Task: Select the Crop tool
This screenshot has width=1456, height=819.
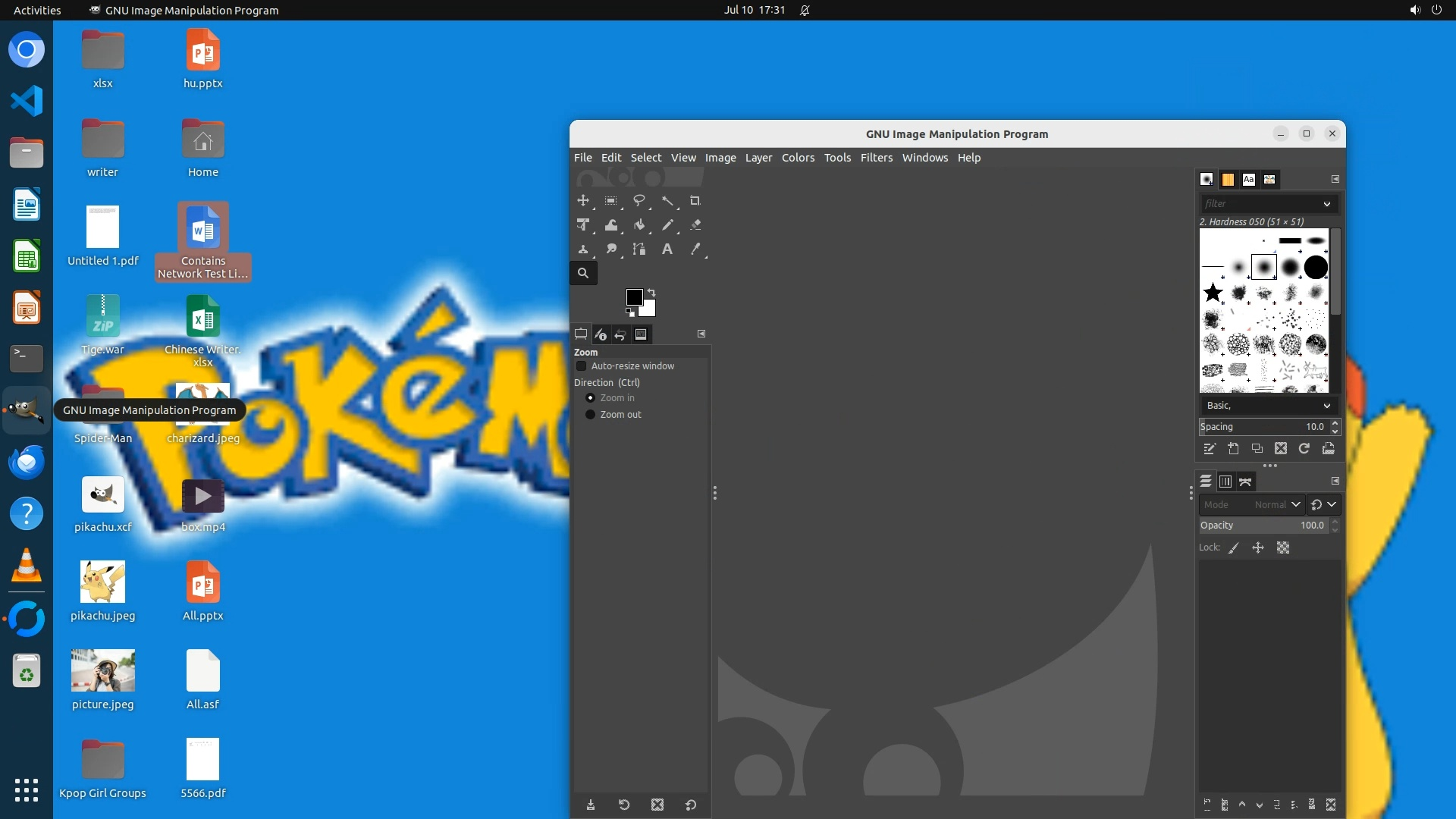Action: [695, 201]
